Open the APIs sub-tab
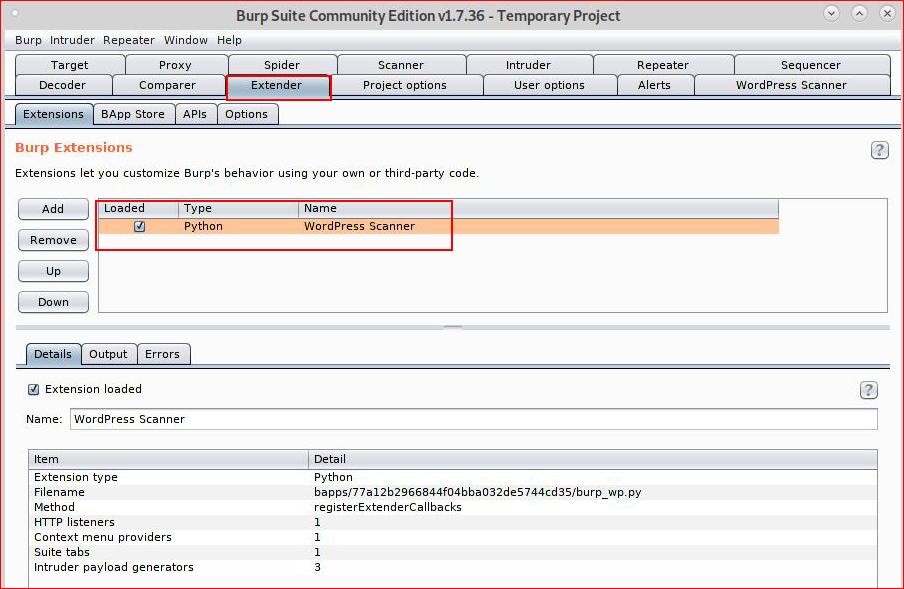Screen dimensions: 904x589 [x=195, y=114]
